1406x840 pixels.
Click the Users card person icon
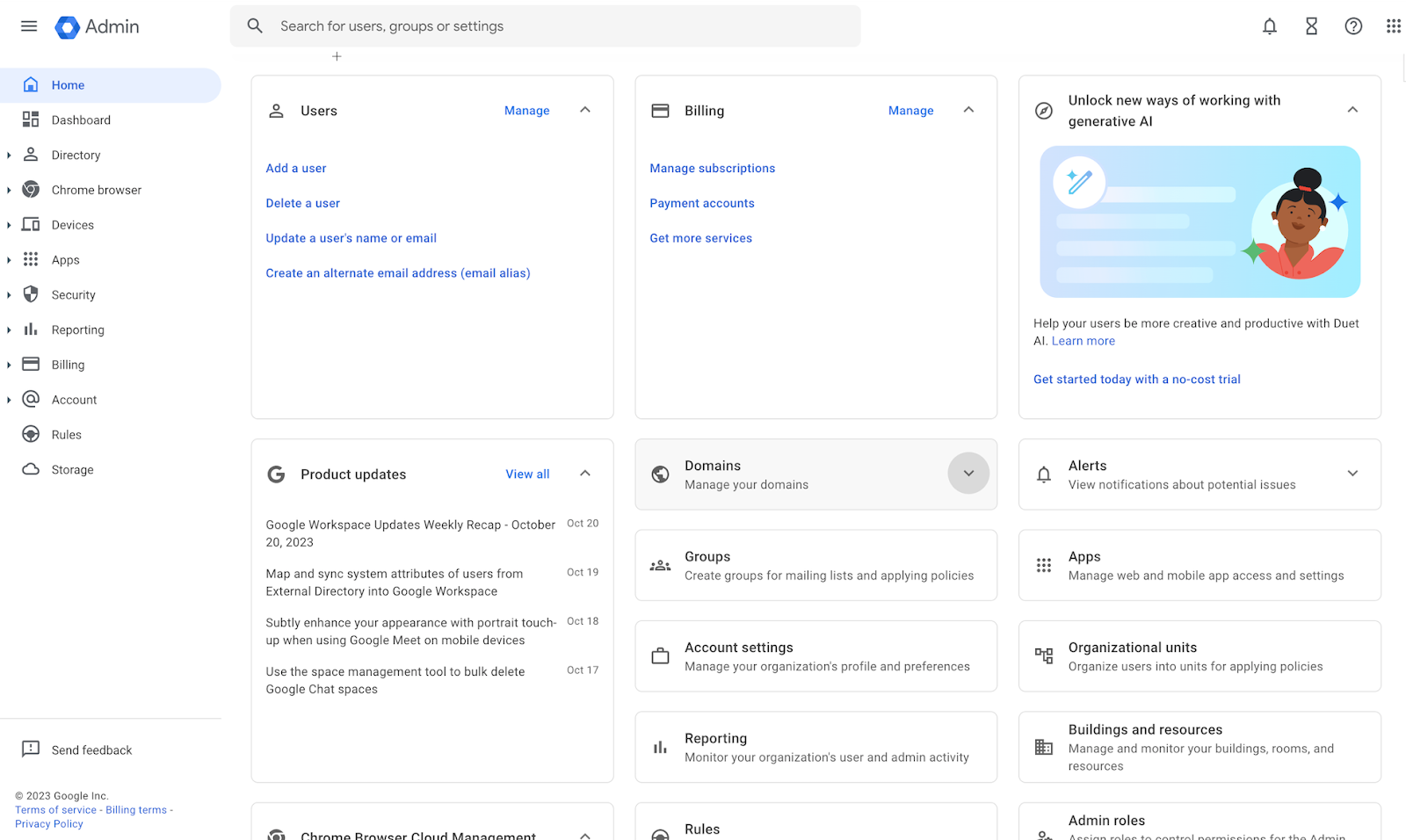276,111
